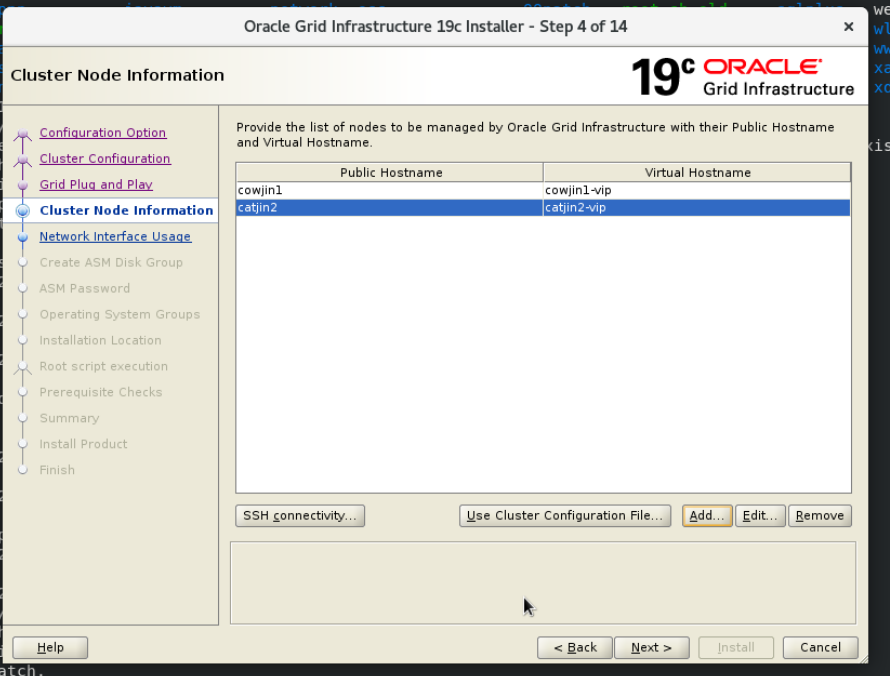
Task: Open the Configuration Option step link
Action: click(103, 132)
